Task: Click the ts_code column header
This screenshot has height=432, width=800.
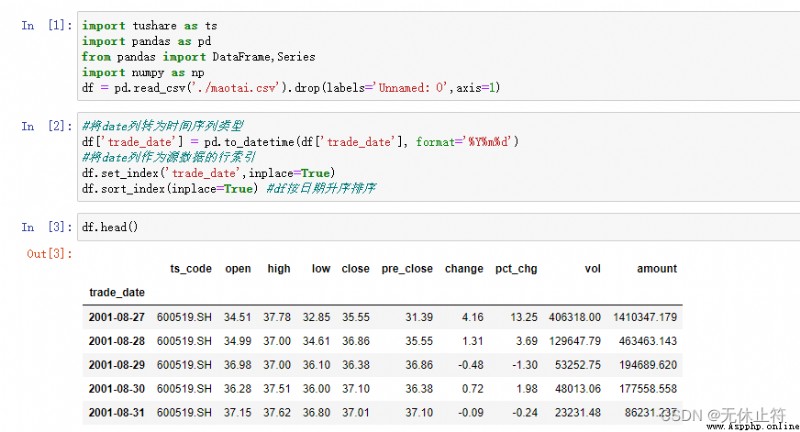Action: coord(191,269)
